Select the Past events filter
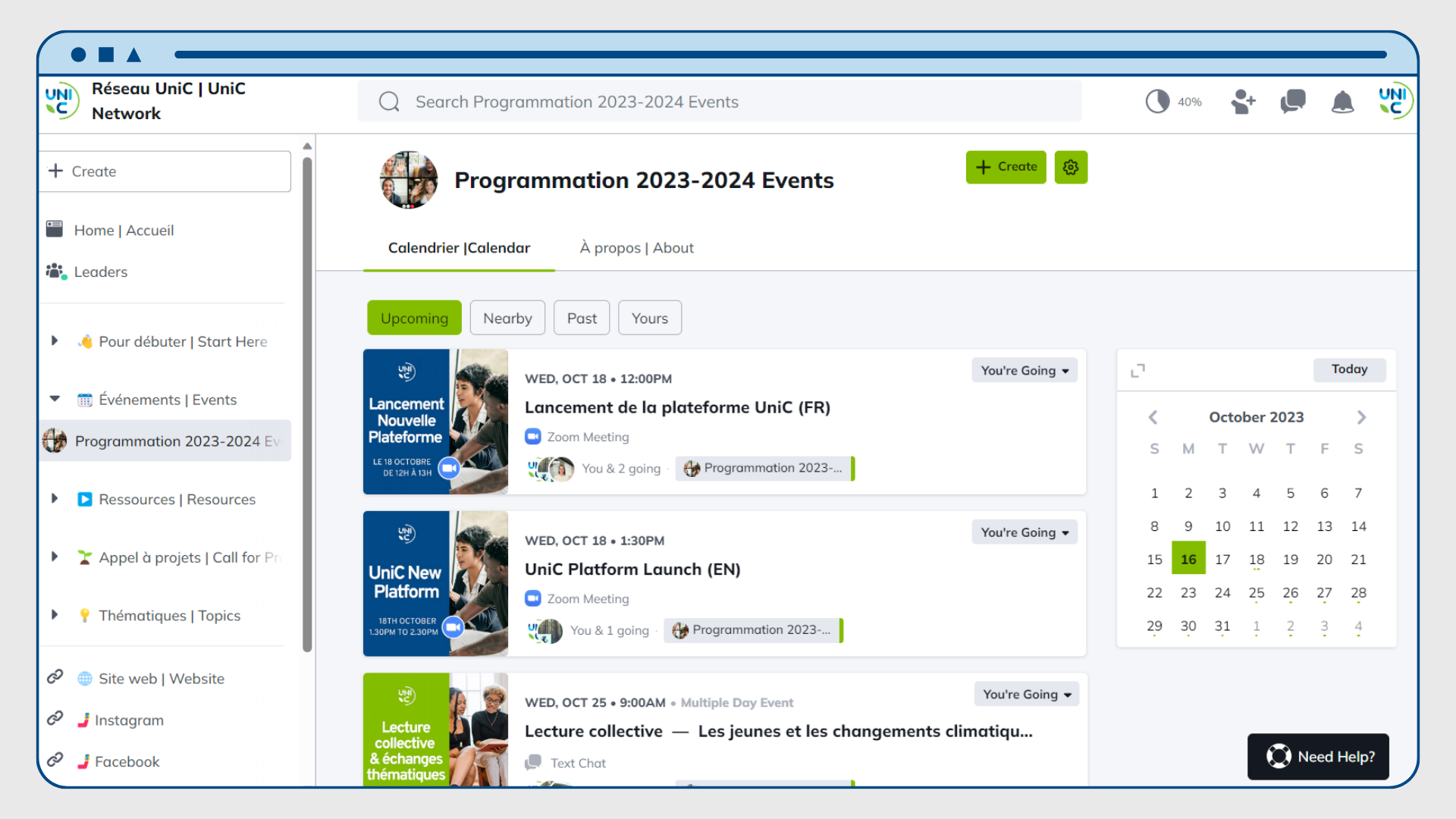The image size is (1456, 819). pyautogui.click(x=582, y=318)
